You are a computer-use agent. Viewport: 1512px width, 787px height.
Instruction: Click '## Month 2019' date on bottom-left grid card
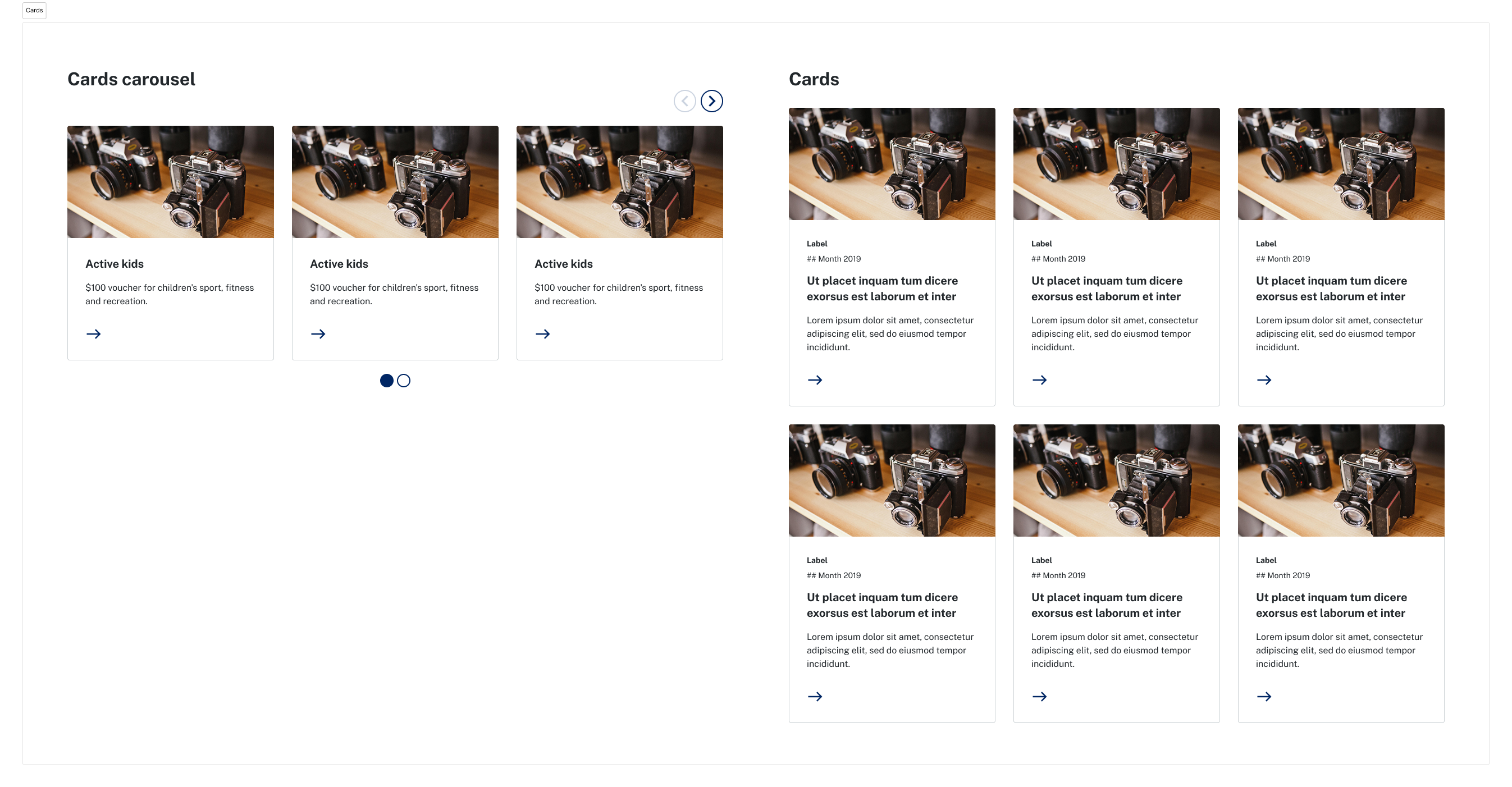coord(833,576)
